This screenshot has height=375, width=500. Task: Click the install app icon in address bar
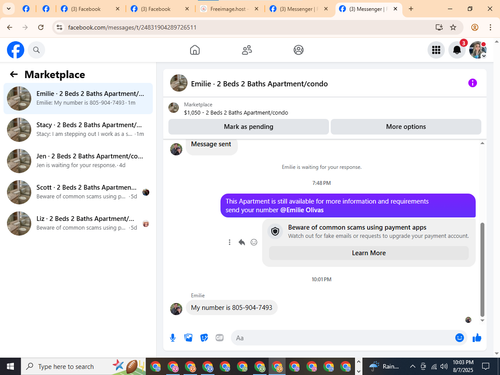[439, 27]
